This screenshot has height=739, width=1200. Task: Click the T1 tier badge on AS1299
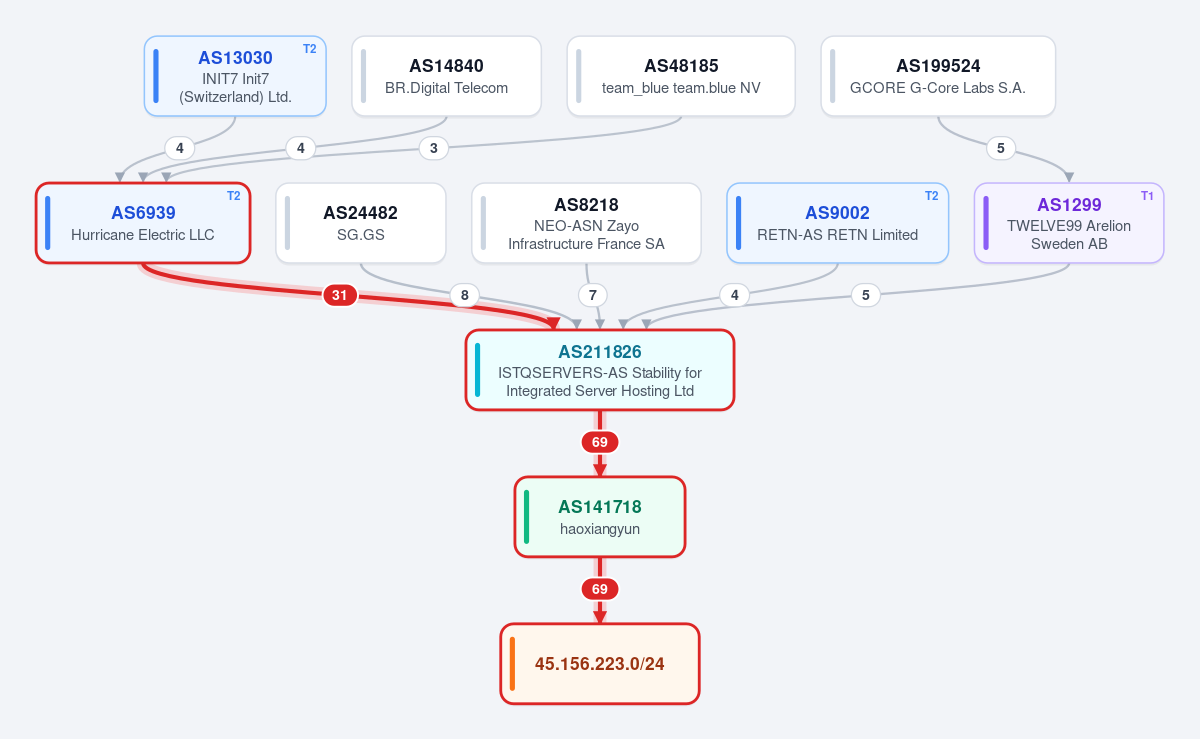pyautogui.click(x=1147, y=196)
